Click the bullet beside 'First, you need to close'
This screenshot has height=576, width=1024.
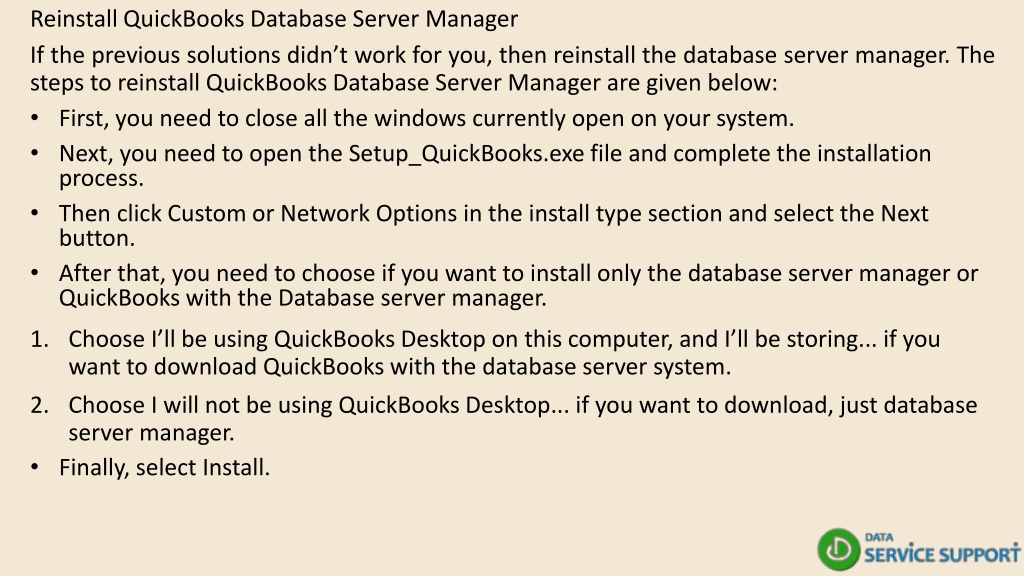coord(35,119)
